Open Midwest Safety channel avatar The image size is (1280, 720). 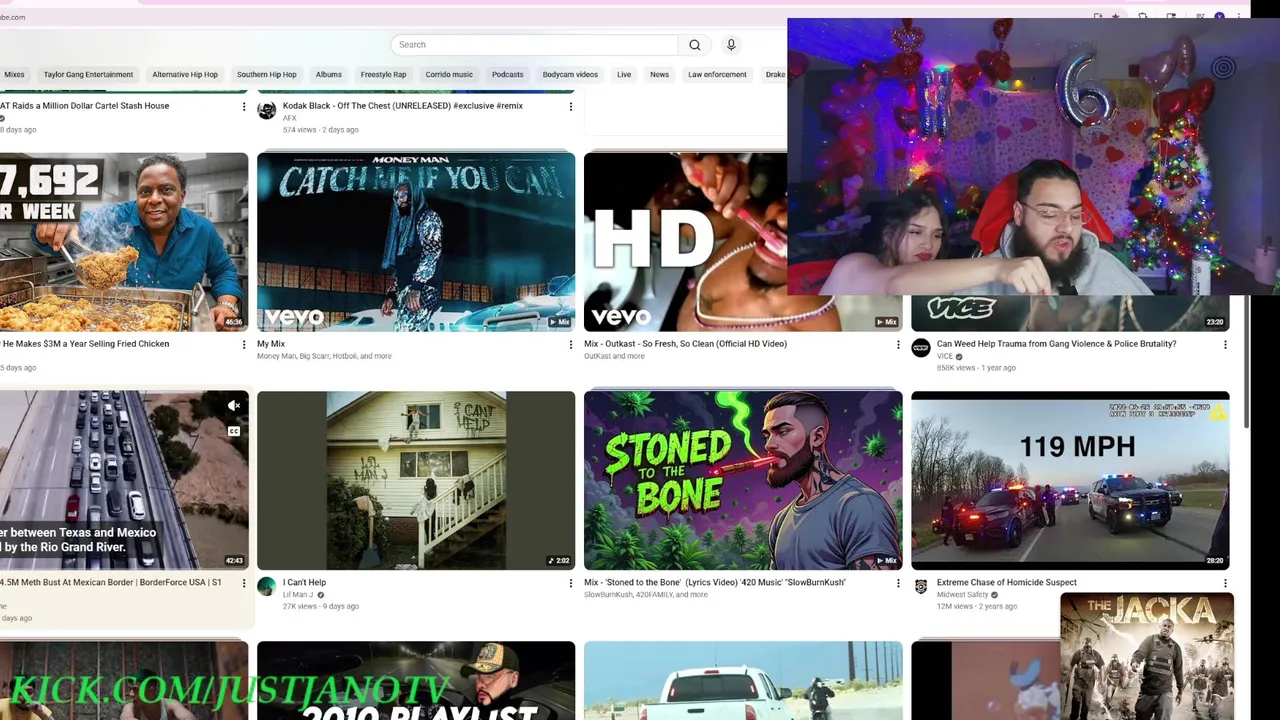(x=921, y=587)
